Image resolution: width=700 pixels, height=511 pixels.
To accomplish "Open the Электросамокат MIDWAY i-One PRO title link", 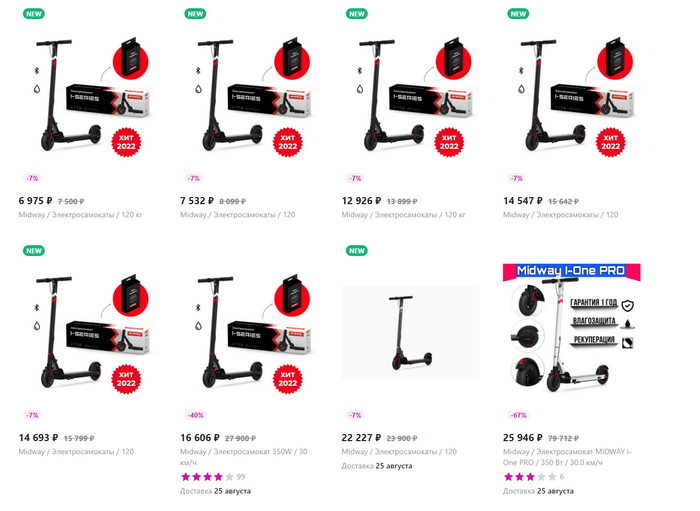I will coord(567,457).
